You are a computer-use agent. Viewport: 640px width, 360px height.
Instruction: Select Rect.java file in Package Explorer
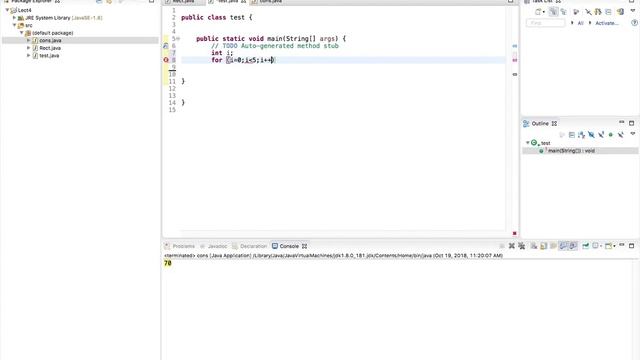coord(50,48)
